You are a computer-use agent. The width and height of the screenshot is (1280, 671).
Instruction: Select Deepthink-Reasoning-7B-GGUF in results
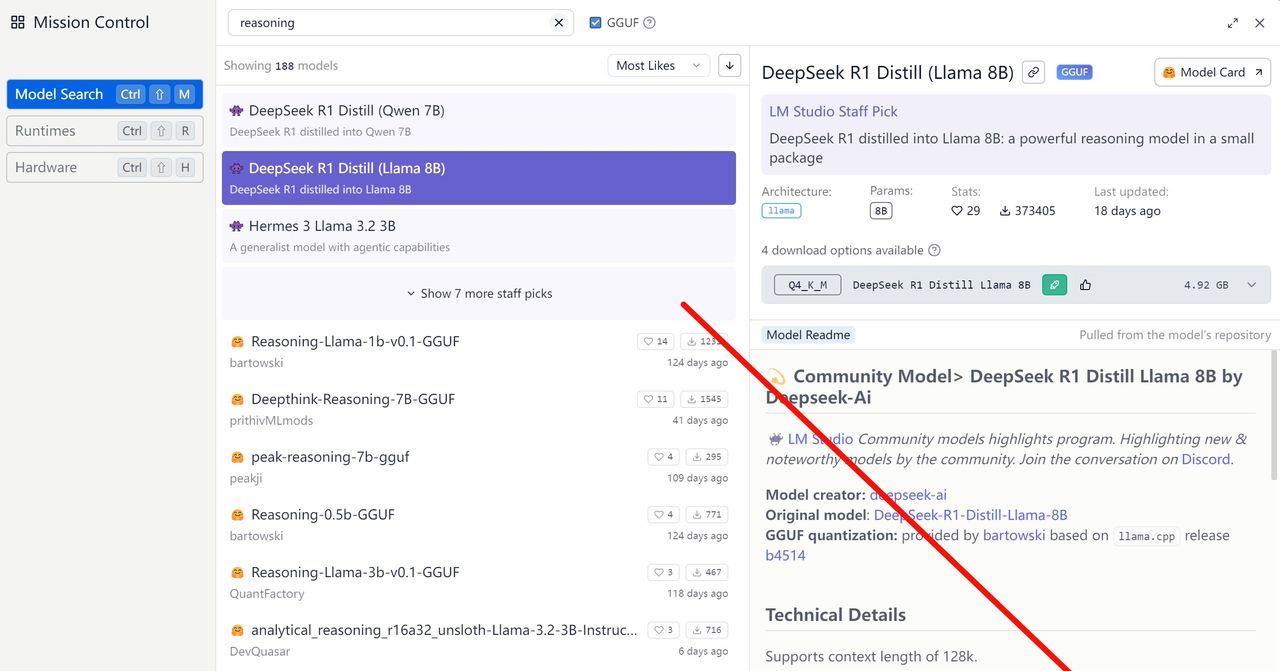[x=479, y=409]
